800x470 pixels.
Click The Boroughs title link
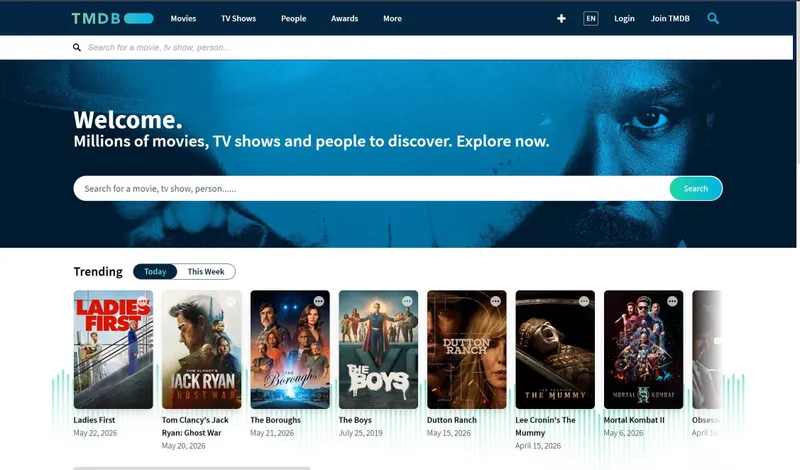coord(276,420)
